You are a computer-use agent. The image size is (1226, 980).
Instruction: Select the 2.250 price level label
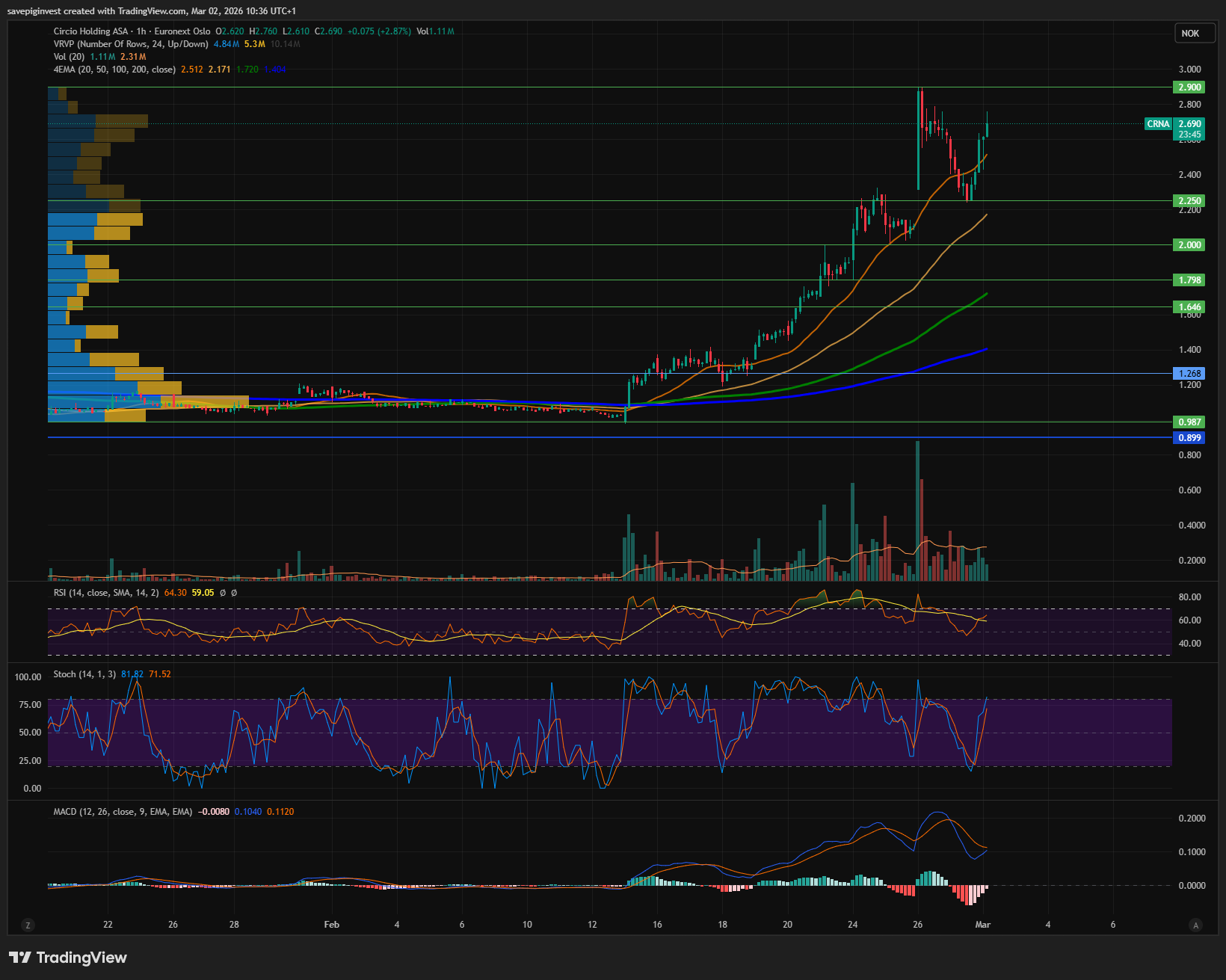tap(1189, 201)
